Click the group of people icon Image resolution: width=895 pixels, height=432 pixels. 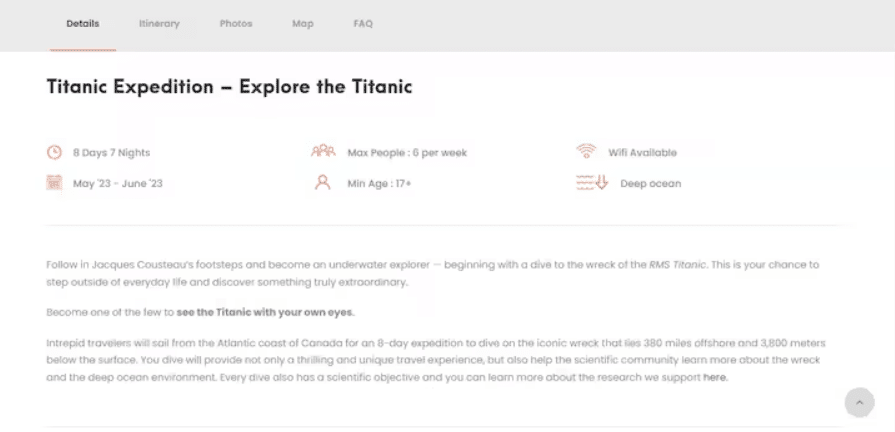[323, 151]
